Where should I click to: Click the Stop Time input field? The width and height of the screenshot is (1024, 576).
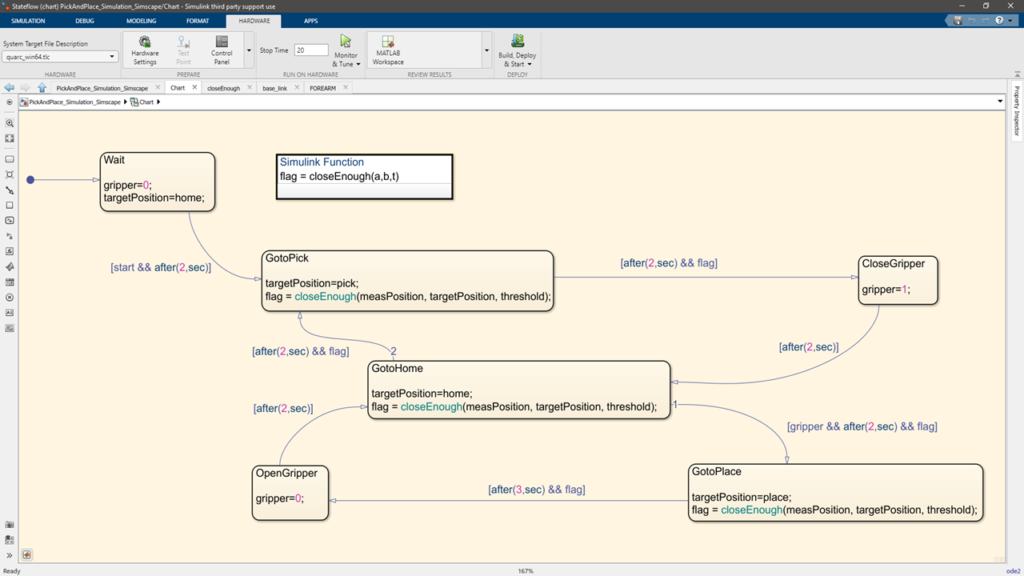pyautogui.click(x=311, y=50)
